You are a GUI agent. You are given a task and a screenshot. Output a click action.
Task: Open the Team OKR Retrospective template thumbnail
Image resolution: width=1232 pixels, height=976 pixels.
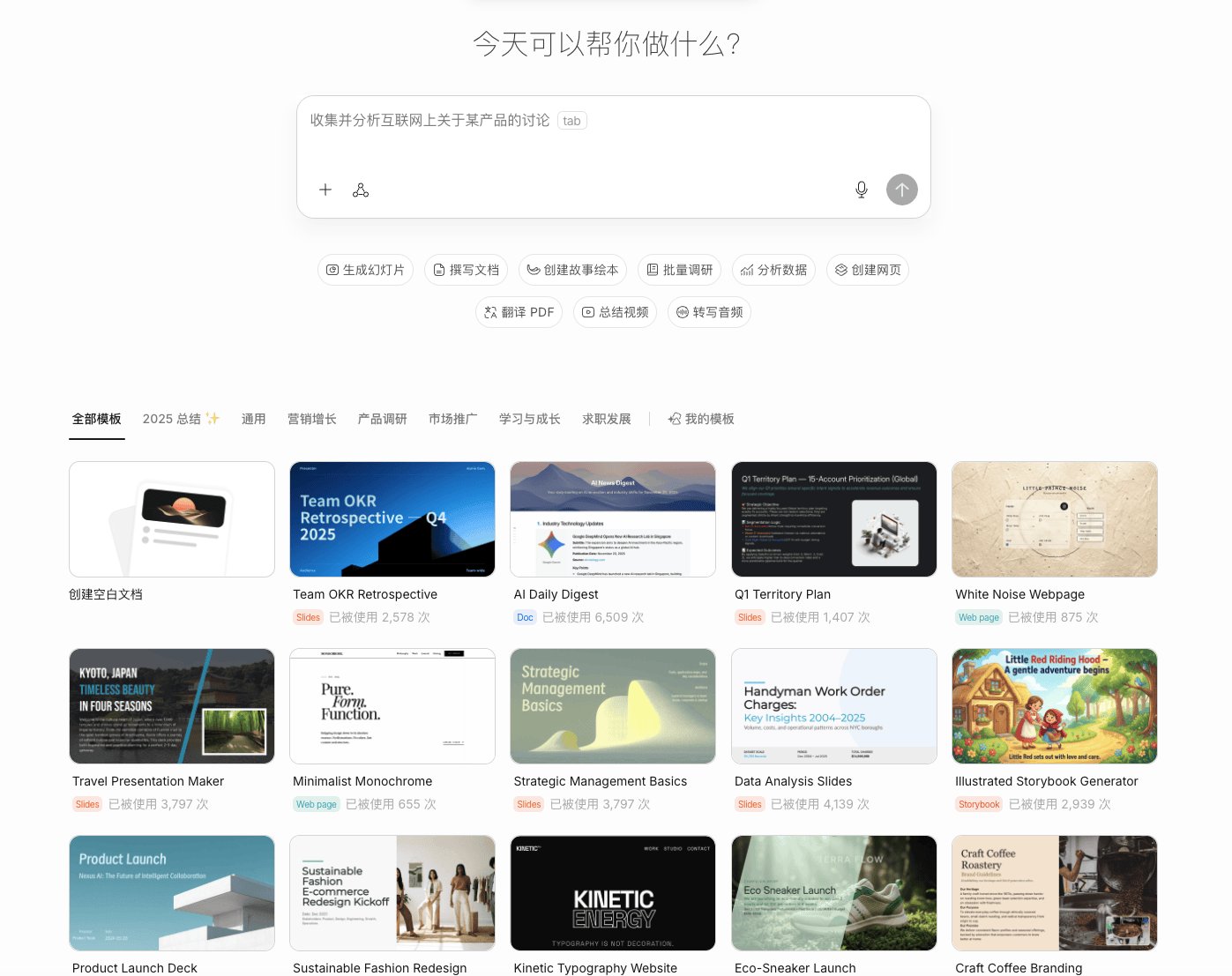[392, 519]
